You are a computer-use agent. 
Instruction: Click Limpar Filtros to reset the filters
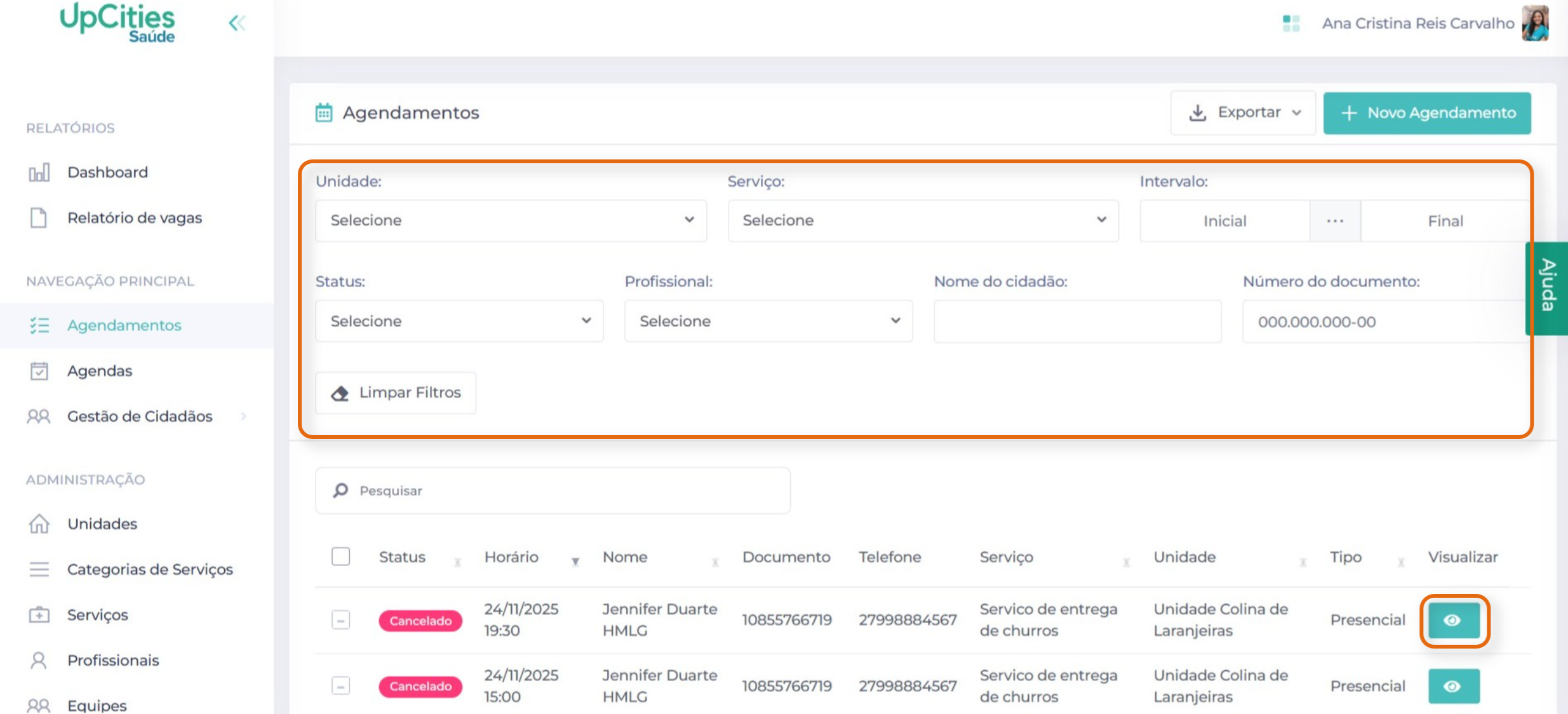click(x=396, y=393)
